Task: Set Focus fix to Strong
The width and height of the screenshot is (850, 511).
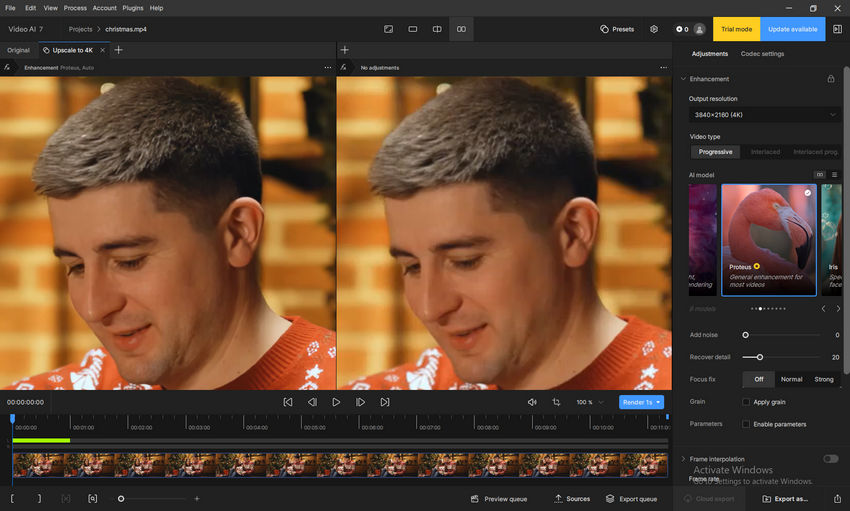Action: (x=824, y=379)
